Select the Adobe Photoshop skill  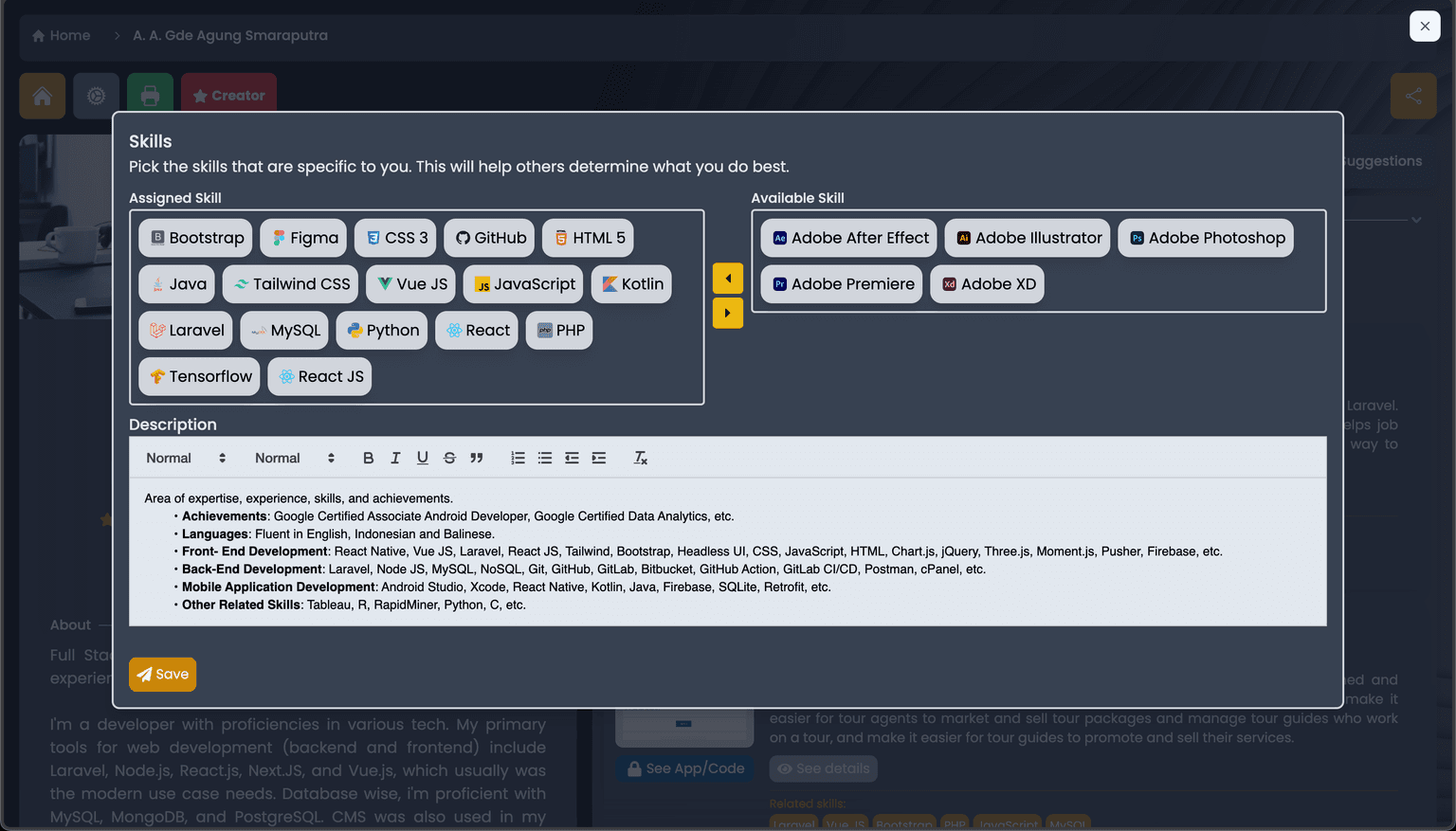pyautogui.click(x=1205, y=238)
